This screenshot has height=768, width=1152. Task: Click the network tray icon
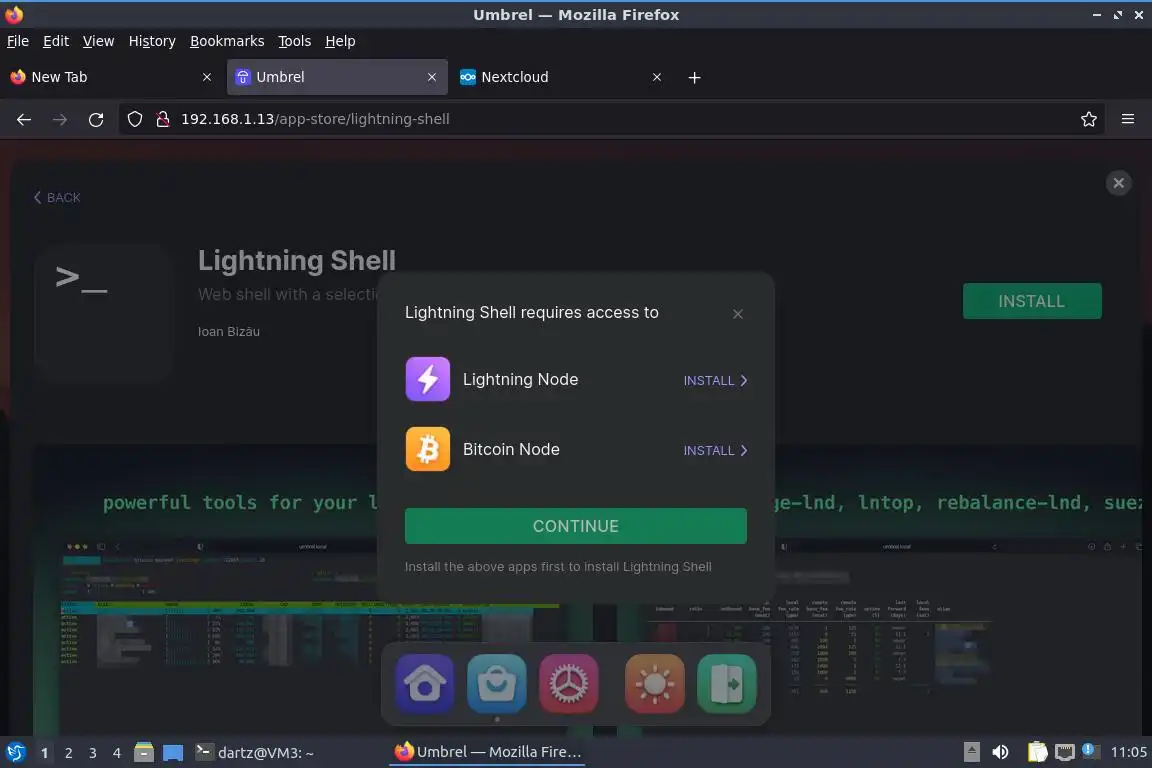pos(1065,752)
